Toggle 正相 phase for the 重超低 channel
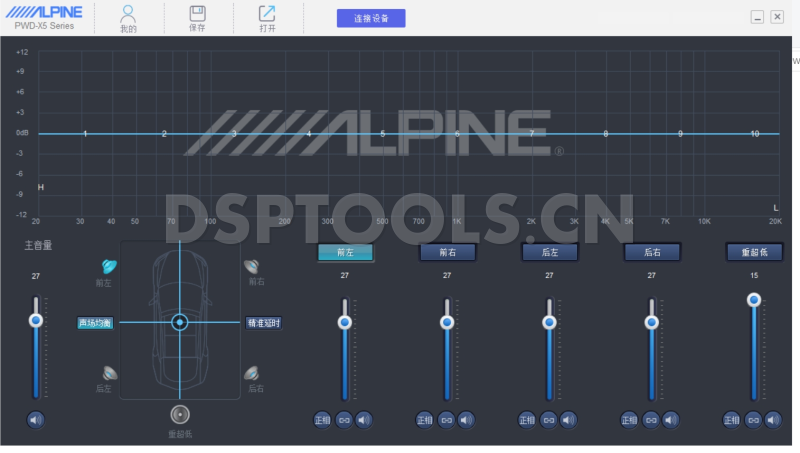This screenshot has height=453, width=800. (731, 420)
